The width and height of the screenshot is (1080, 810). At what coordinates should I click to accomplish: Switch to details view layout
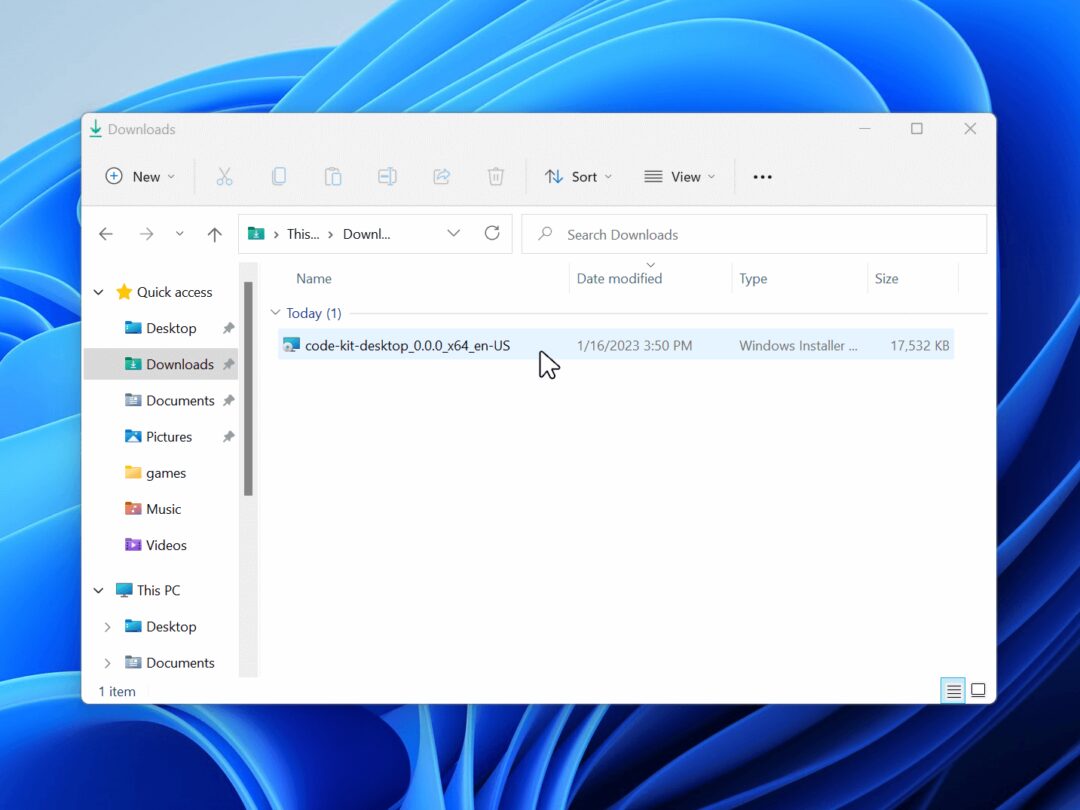[952, 690]
